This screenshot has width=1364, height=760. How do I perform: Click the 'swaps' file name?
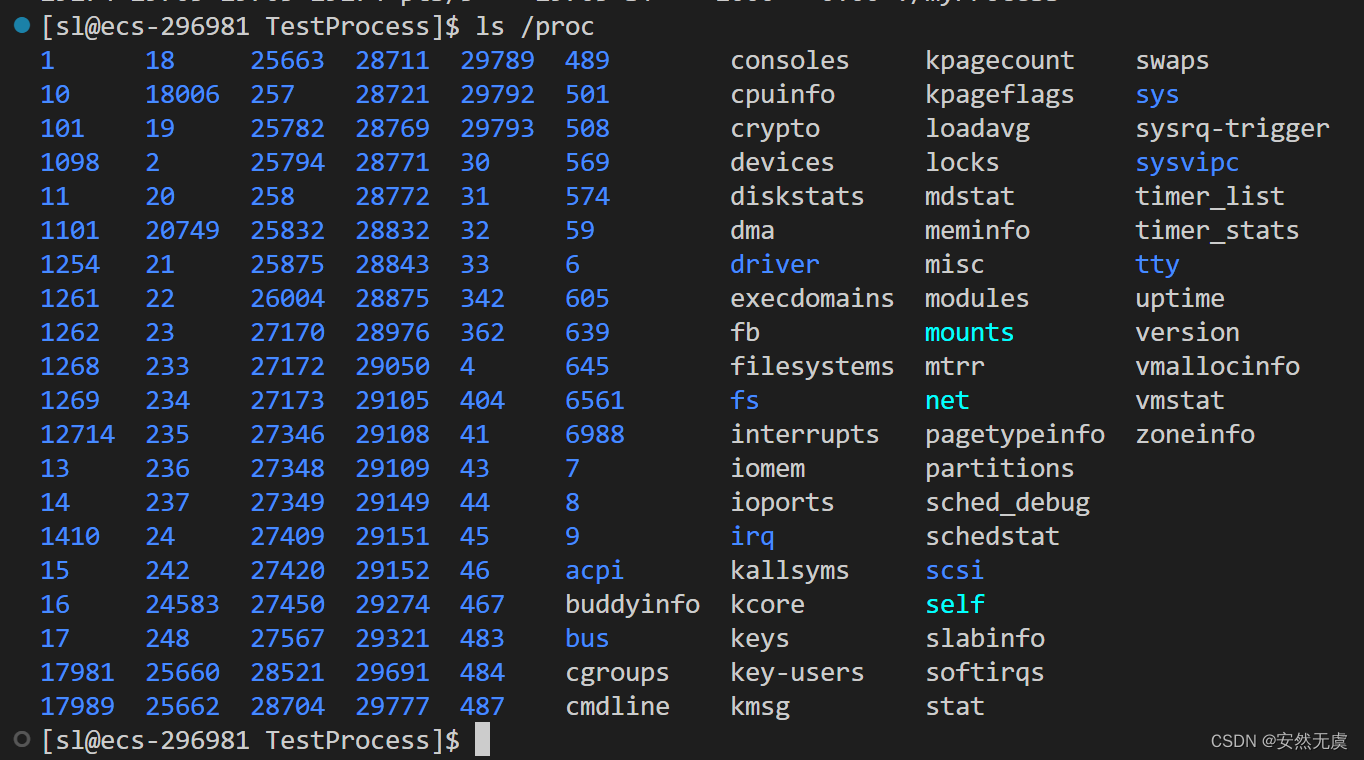click(x=1173, y=60)
